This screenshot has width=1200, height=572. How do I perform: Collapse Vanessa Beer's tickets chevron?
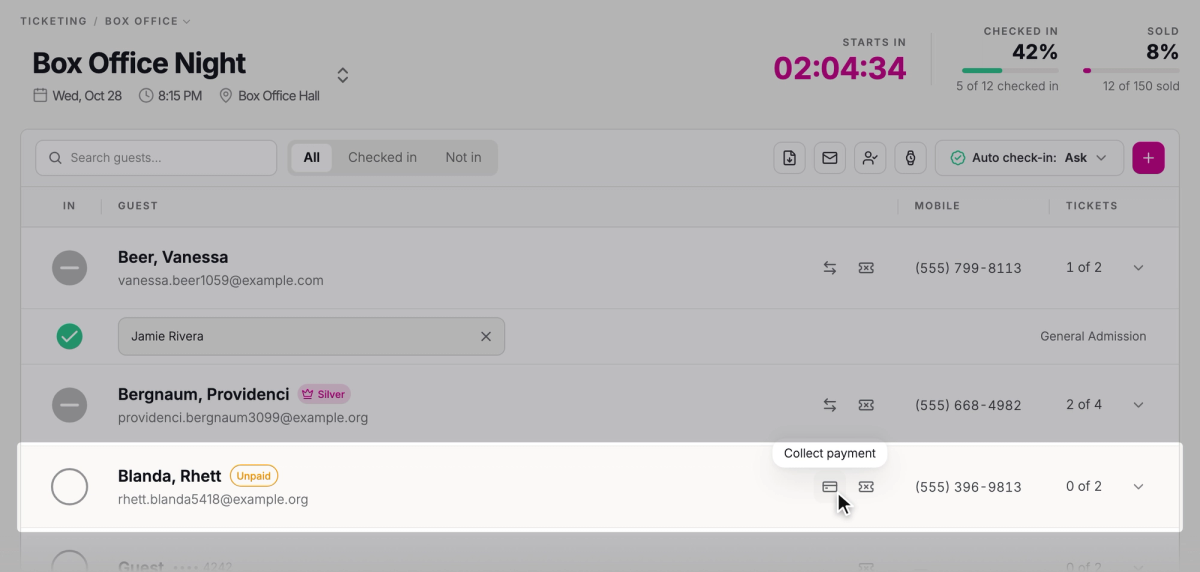tap(1138, 268)
